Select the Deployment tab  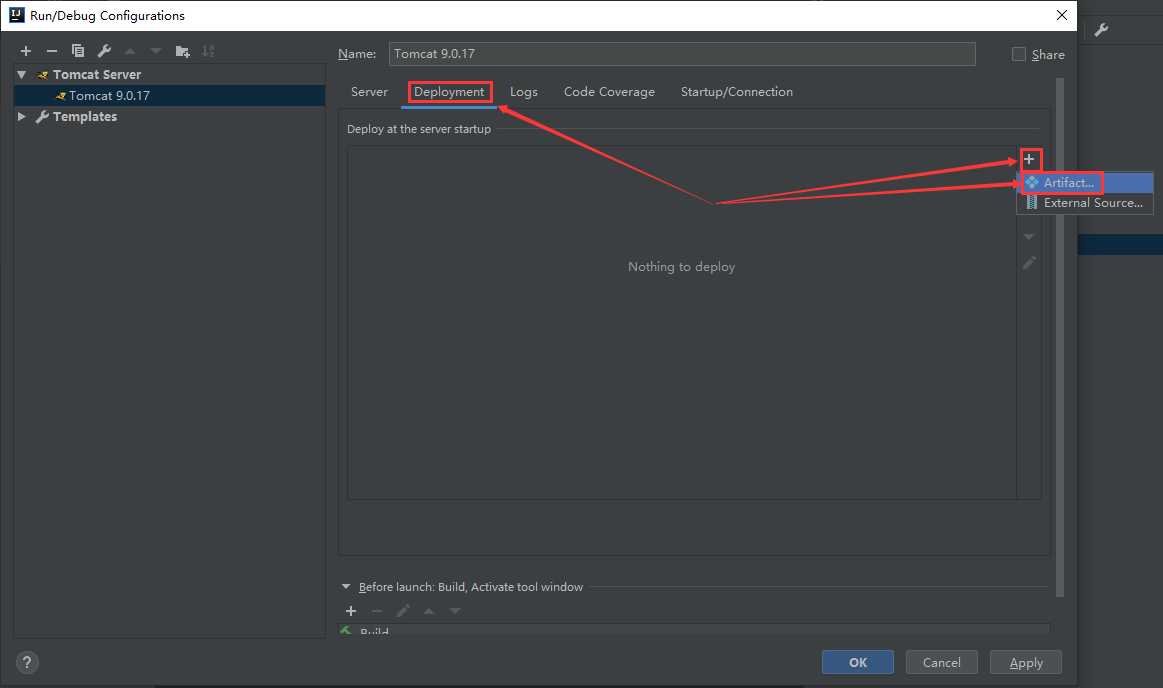coord(449,92)
